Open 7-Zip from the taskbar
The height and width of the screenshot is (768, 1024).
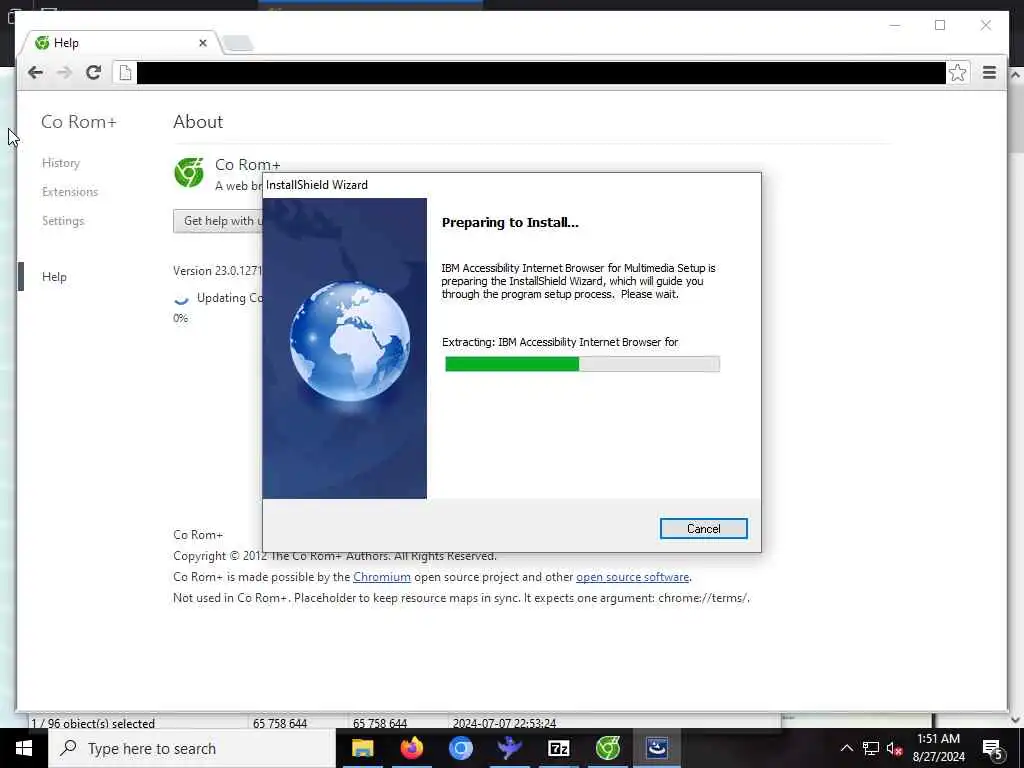pos(558,748)
